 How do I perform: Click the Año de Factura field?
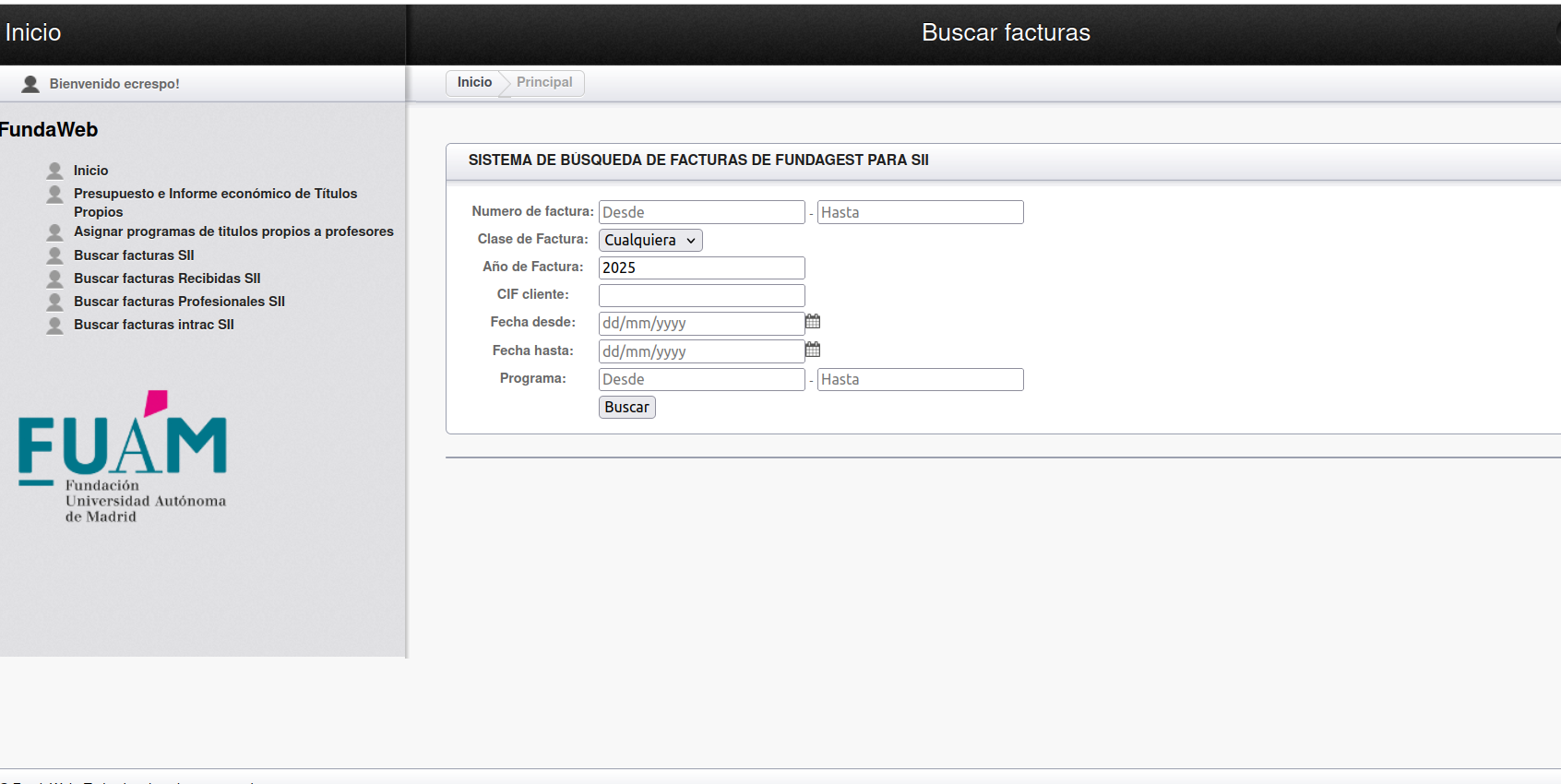click(x=701, y=267)
